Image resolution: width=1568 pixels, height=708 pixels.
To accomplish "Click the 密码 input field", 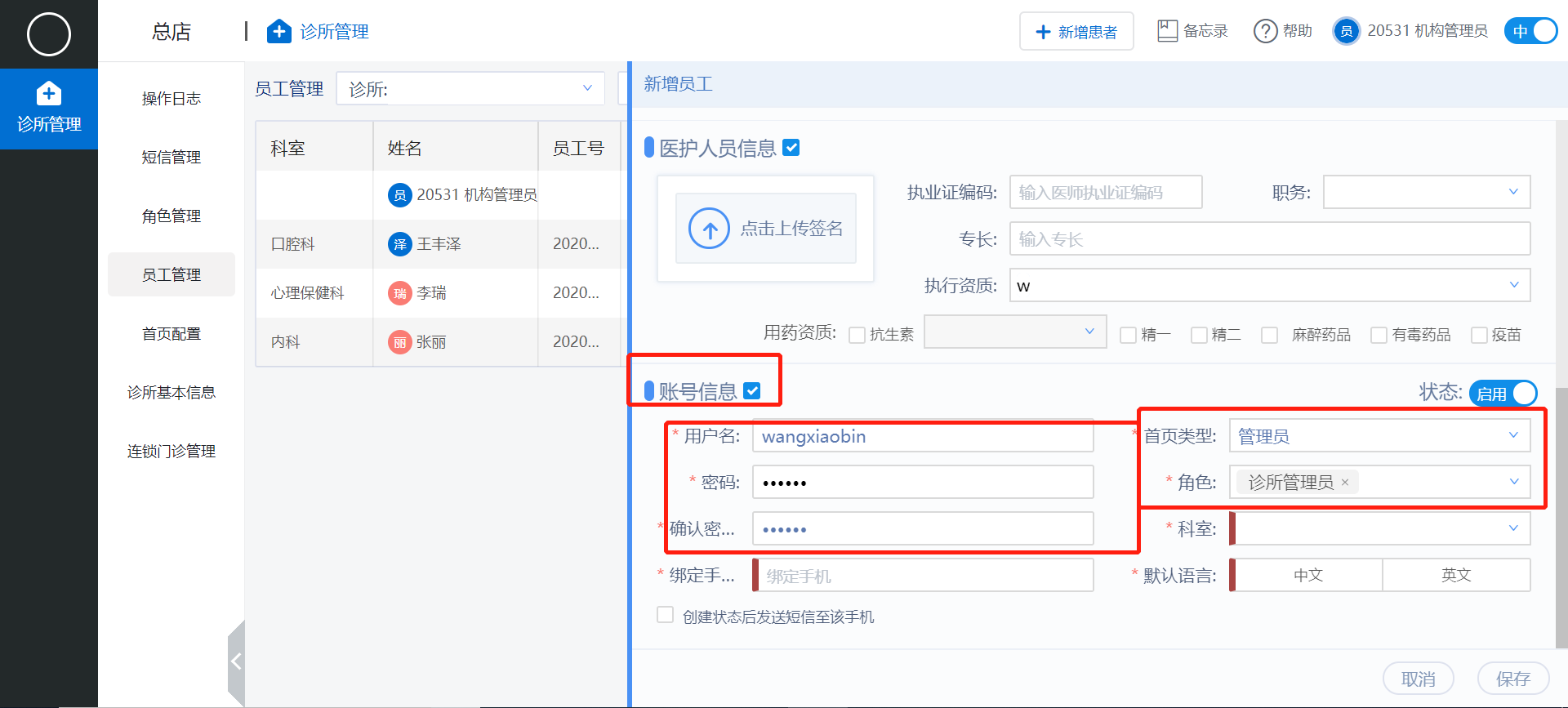I will click(x=923, y=482).
